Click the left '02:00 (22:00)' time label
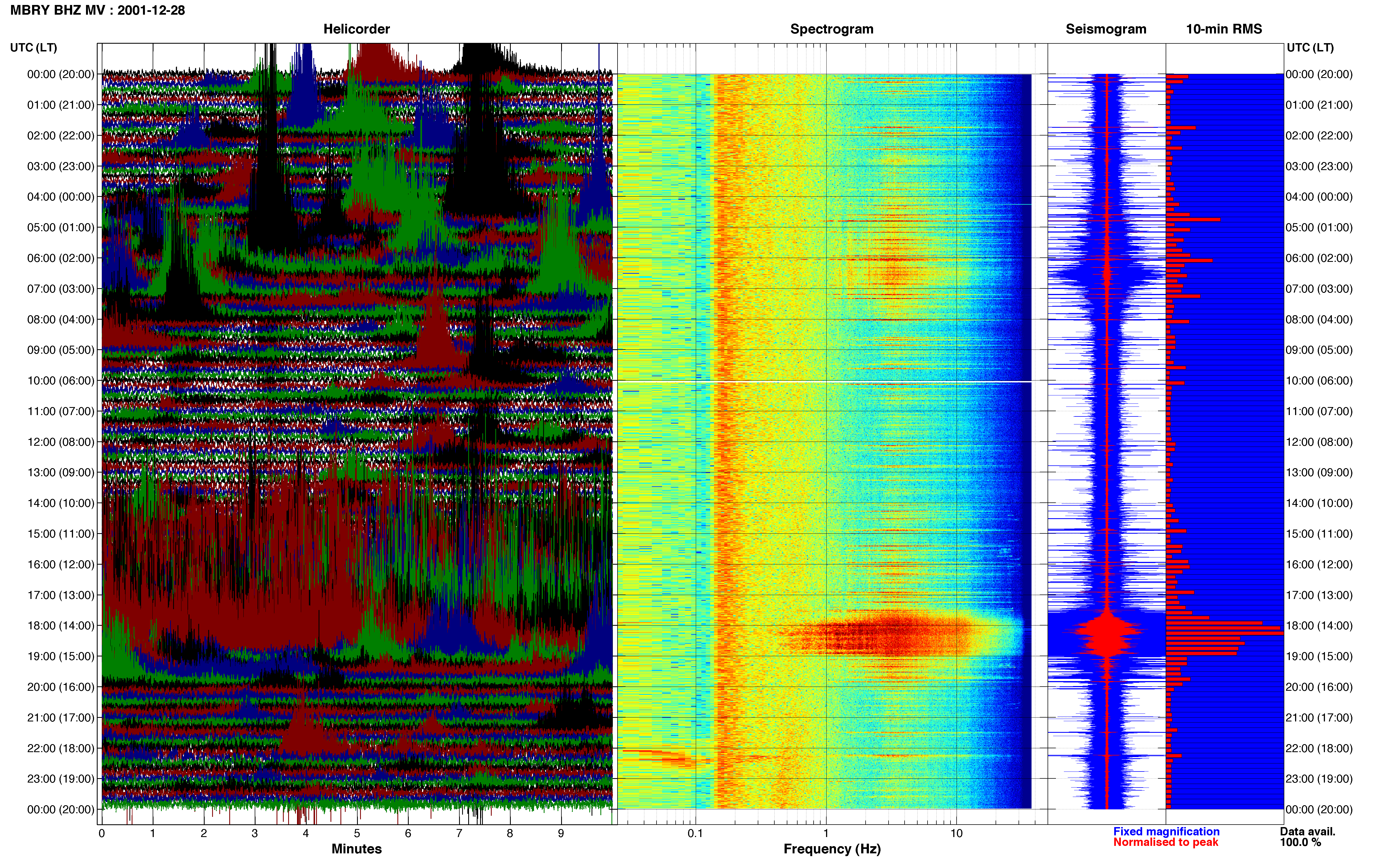This screenshot has width=1388, height=868. (61, 135)
